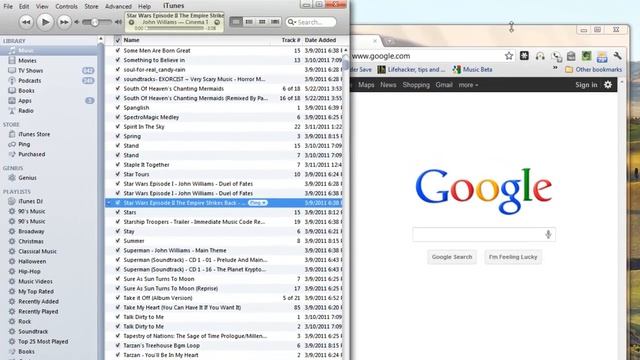Uncheck the song Something to Believe In
Image resolution: width=640 pixels, height=360 pixels.
(x=118, y=60)
